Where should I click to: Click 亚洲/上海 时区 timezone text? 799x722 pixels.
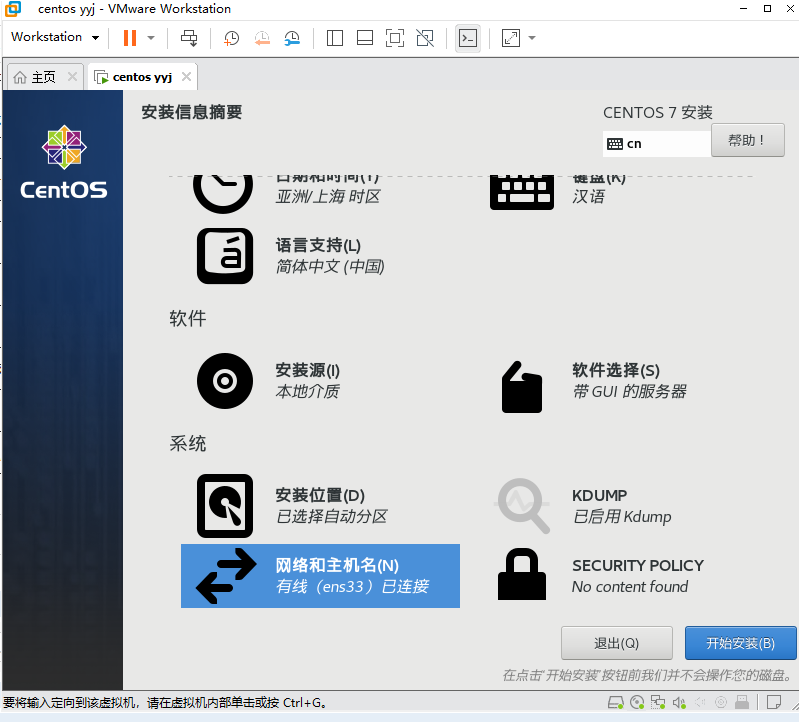click(x=328, y=197)
